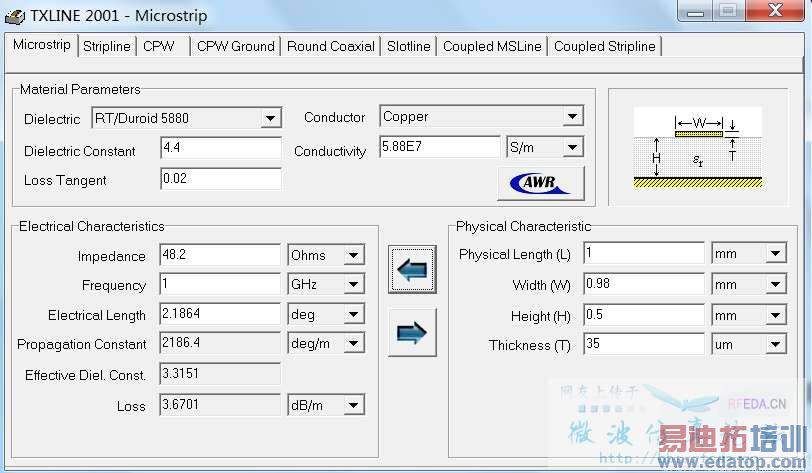Open the Stripline tab
This screenshot has height=473, width=812.
coord(107,46)
